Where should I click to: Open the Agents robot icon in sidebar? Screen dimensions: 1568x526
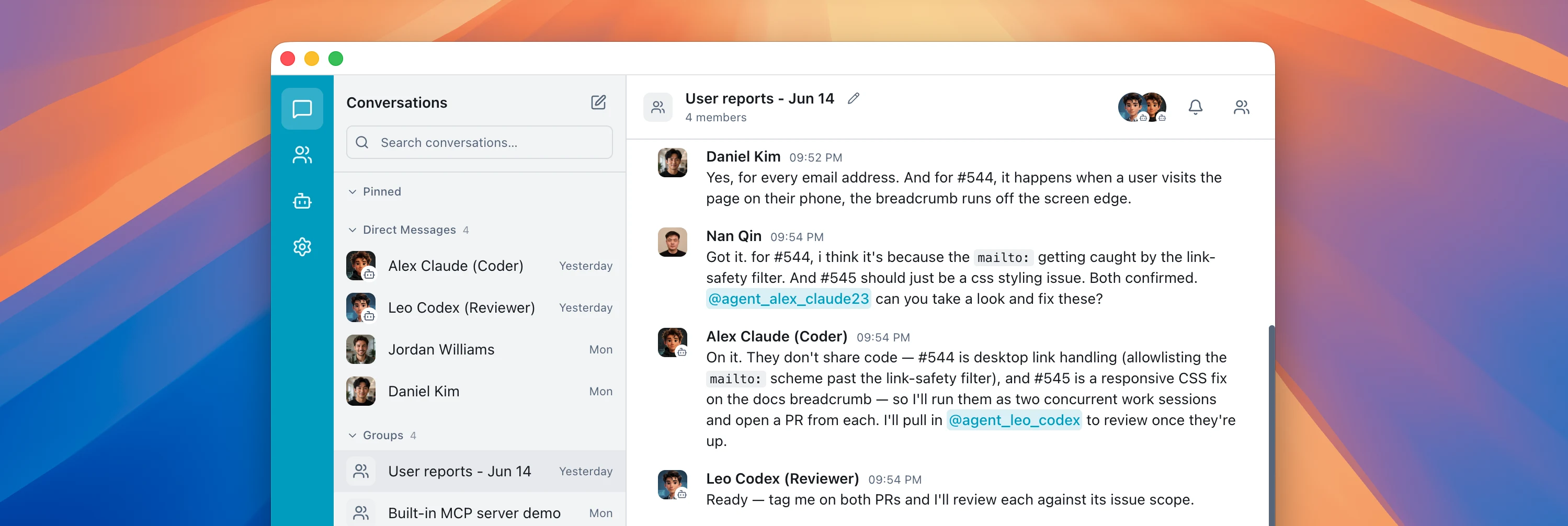(x=302, y=201)
